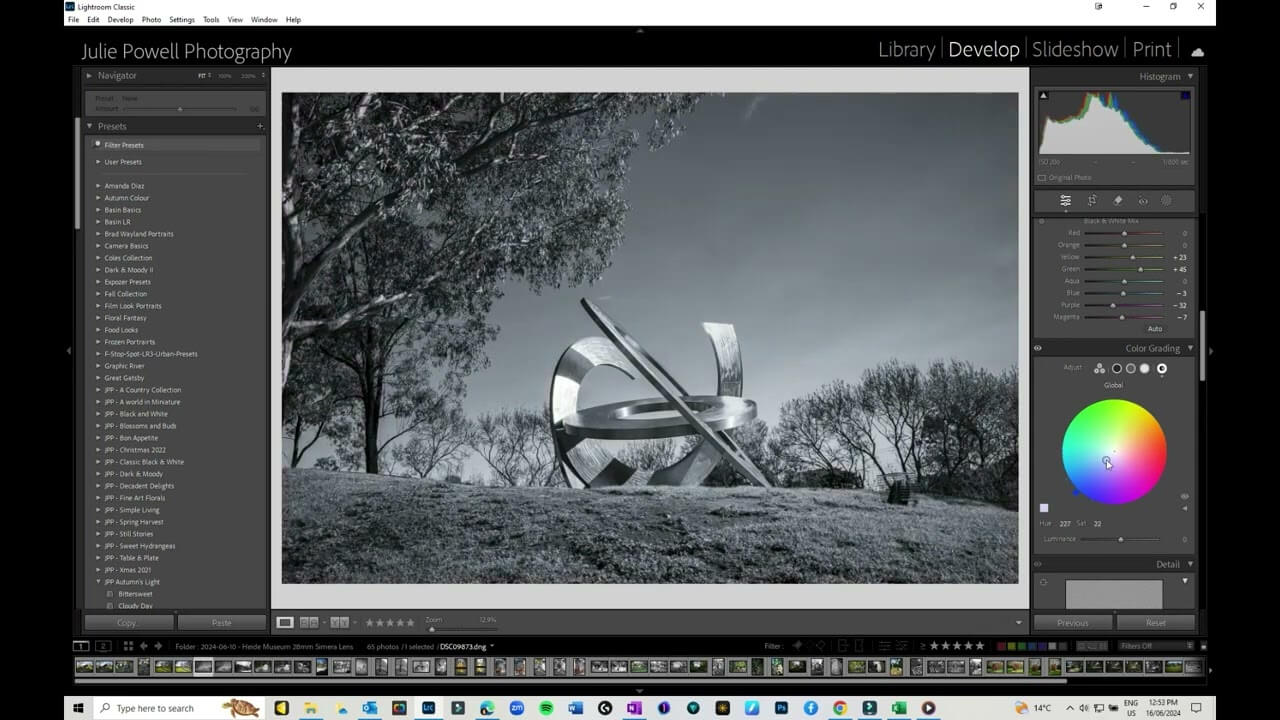The image size is (1280, 720).
Task: Open the Masking tool
Action: click(1166, 201)
